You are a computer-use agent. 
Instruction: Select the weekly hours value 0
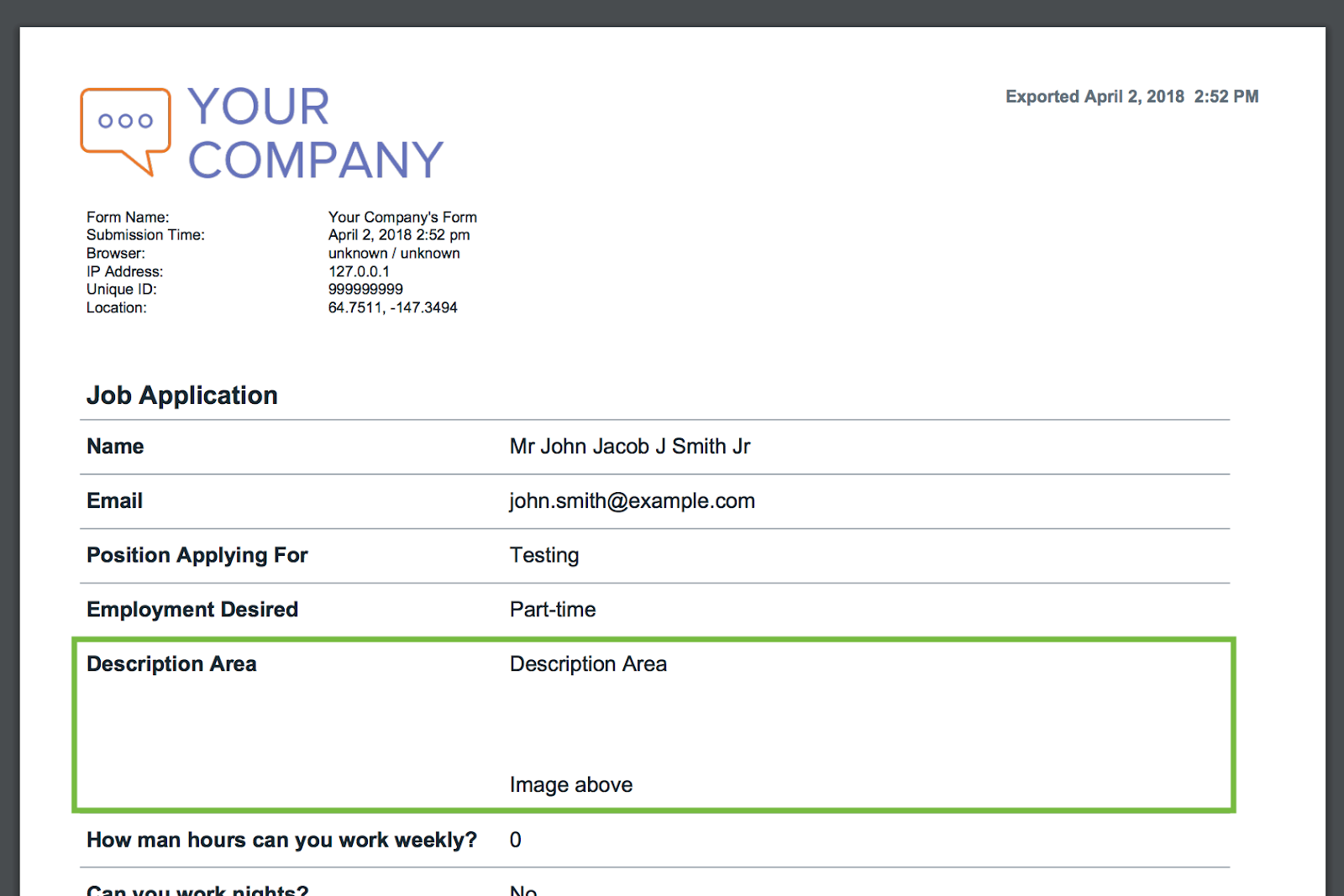coord(516,840)
